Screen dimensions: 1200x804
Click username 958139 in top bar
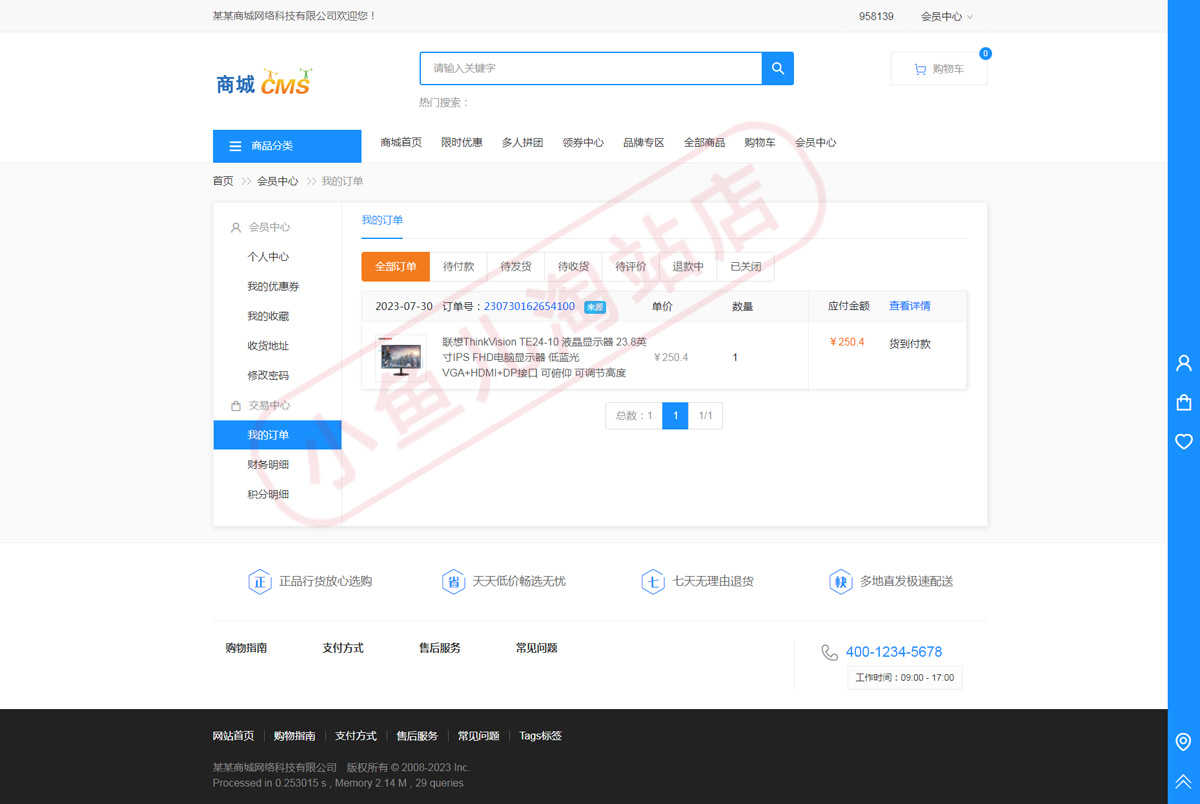[x=876, y=16]
